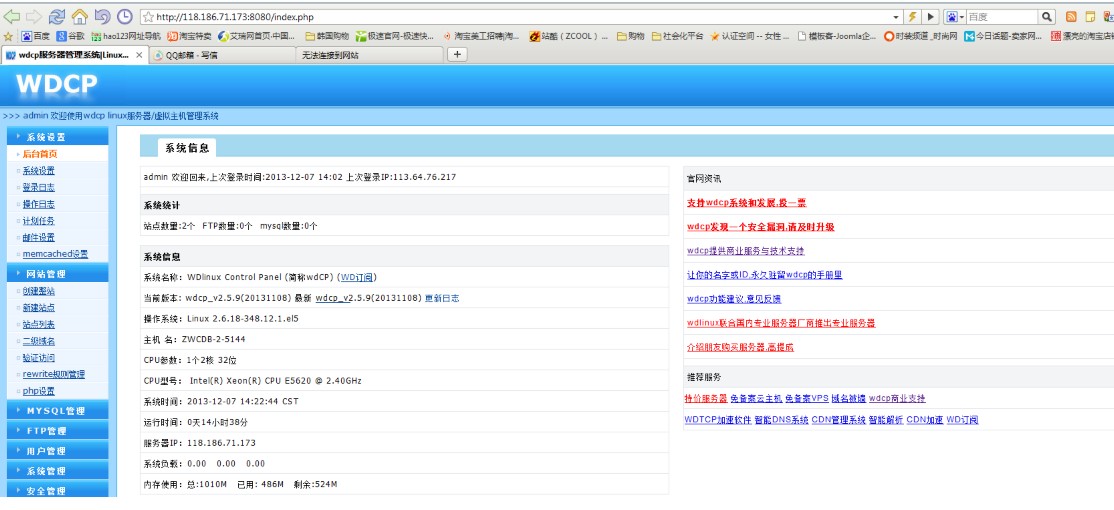Open sidebar link 系统设置 under 后台首页
Viewport: 1114px width, 510px height.
pyautogui.click(x=38, y=170)
